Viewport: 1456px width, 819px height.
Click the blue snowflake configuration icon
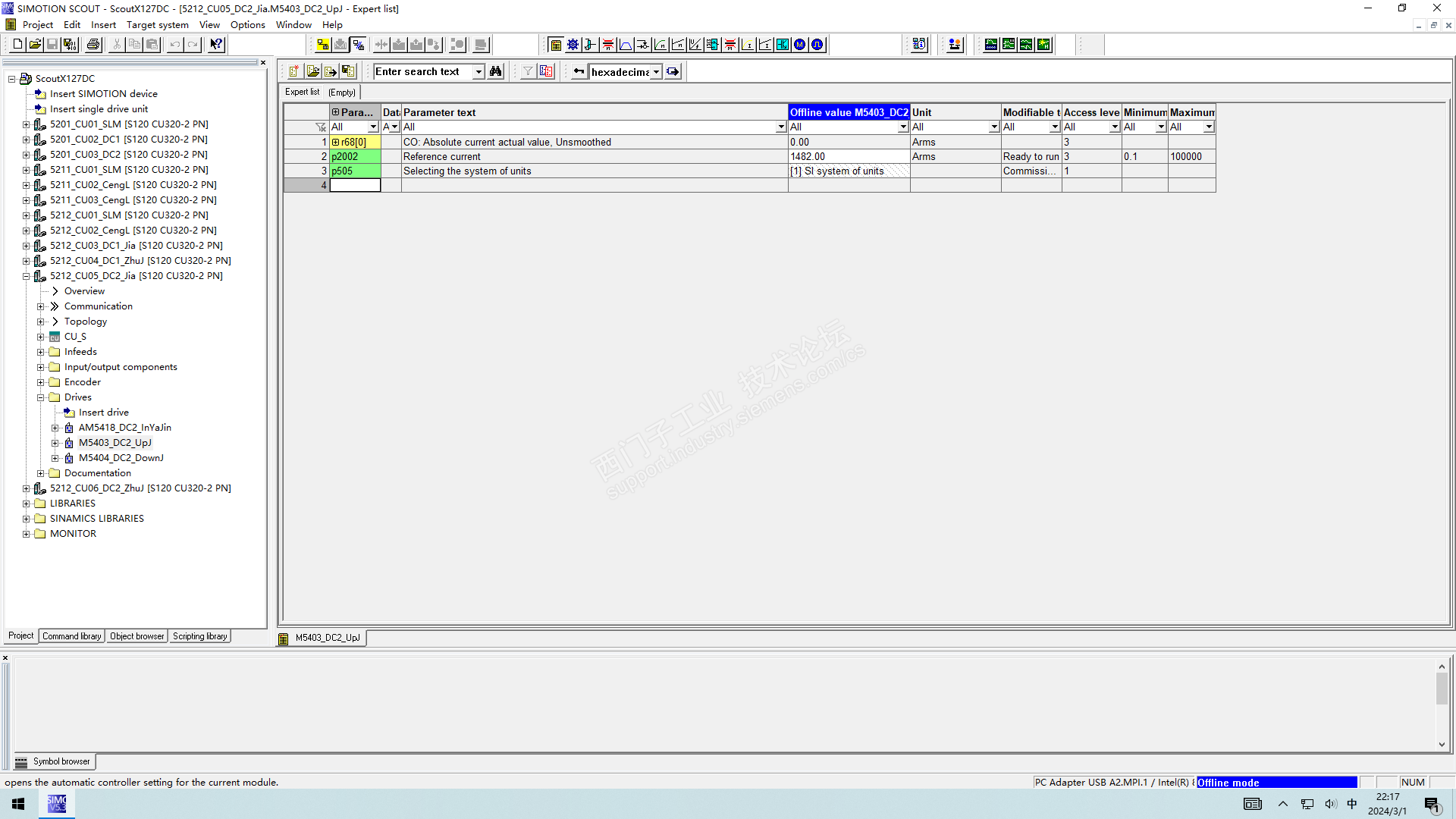pyautogui.click(x=573, y=45)
